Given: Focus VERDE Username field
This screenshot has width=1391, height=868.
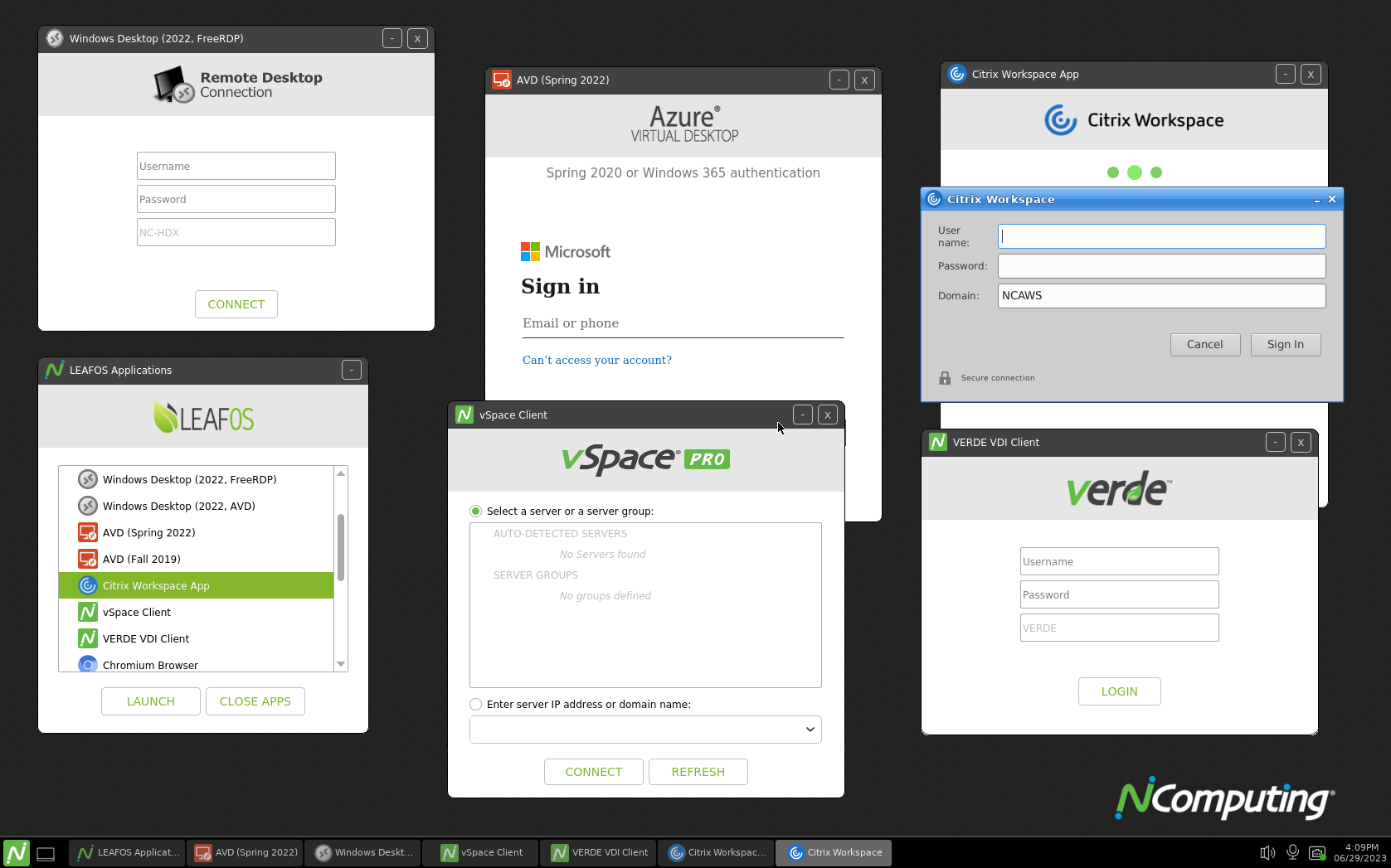Looking at the screenshot, I should point(1120,561).
